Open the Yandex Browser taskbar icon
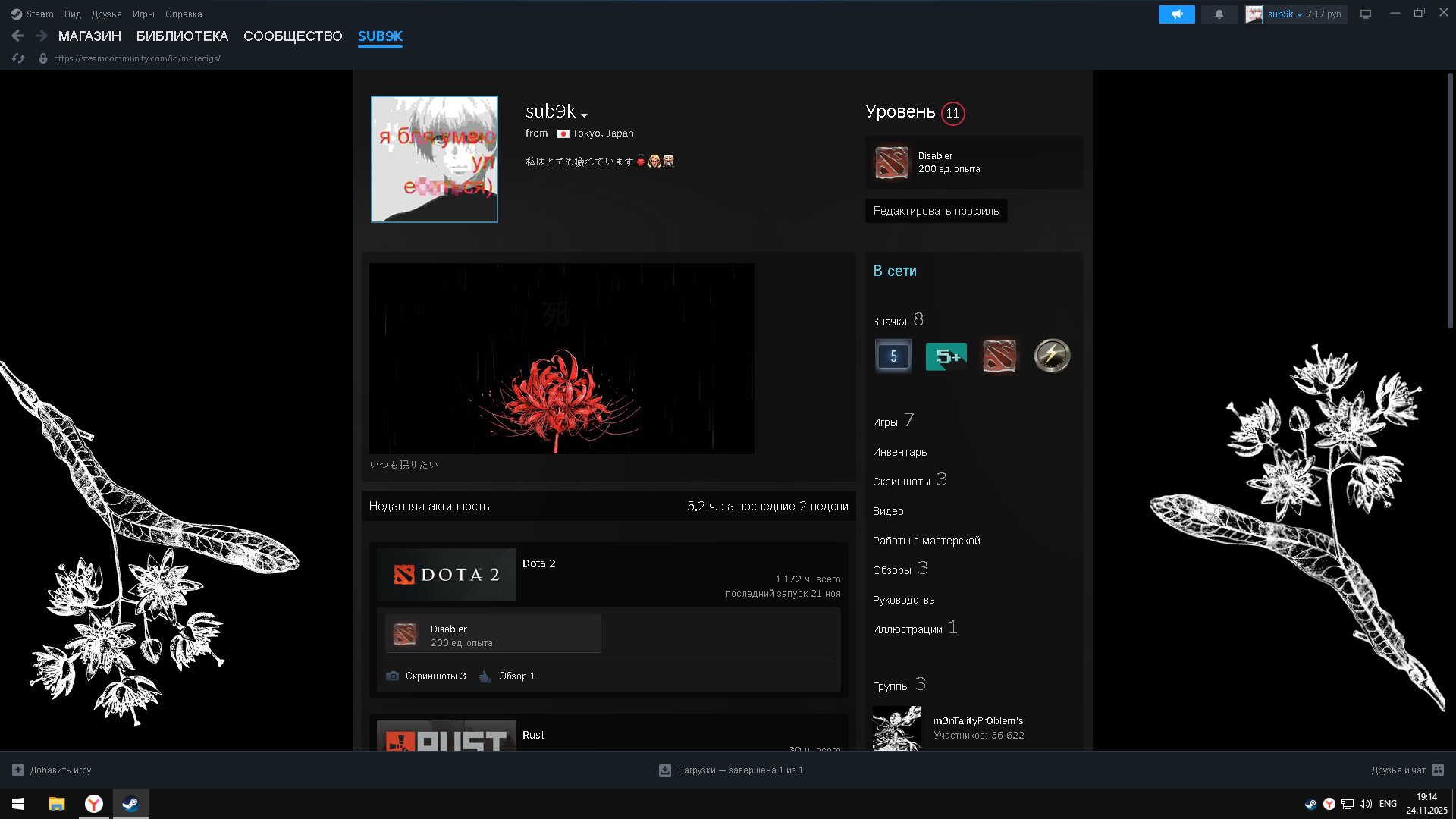The image size is (1456, 819). click(93, 804)
